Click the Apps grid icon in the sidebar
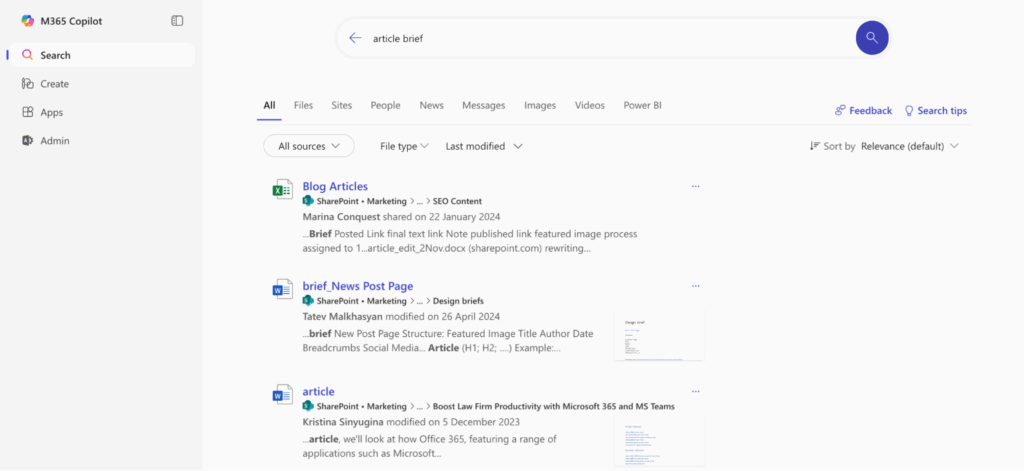 27,112
